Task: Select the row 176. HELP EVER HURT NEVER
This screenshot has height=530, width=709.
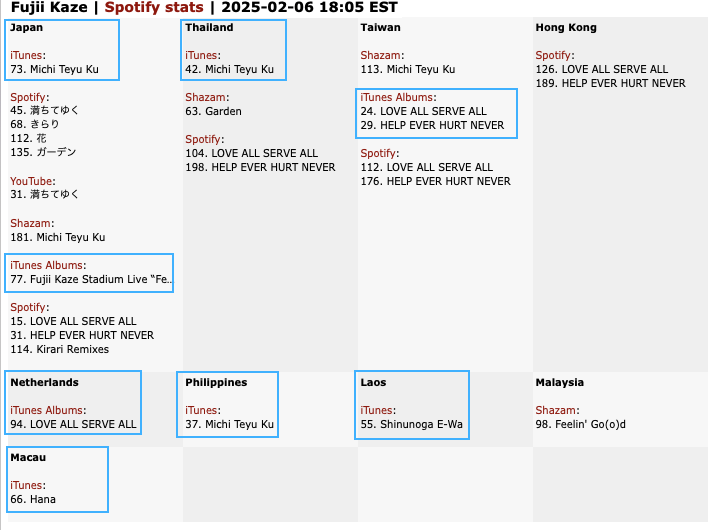Action: [436, 181]
